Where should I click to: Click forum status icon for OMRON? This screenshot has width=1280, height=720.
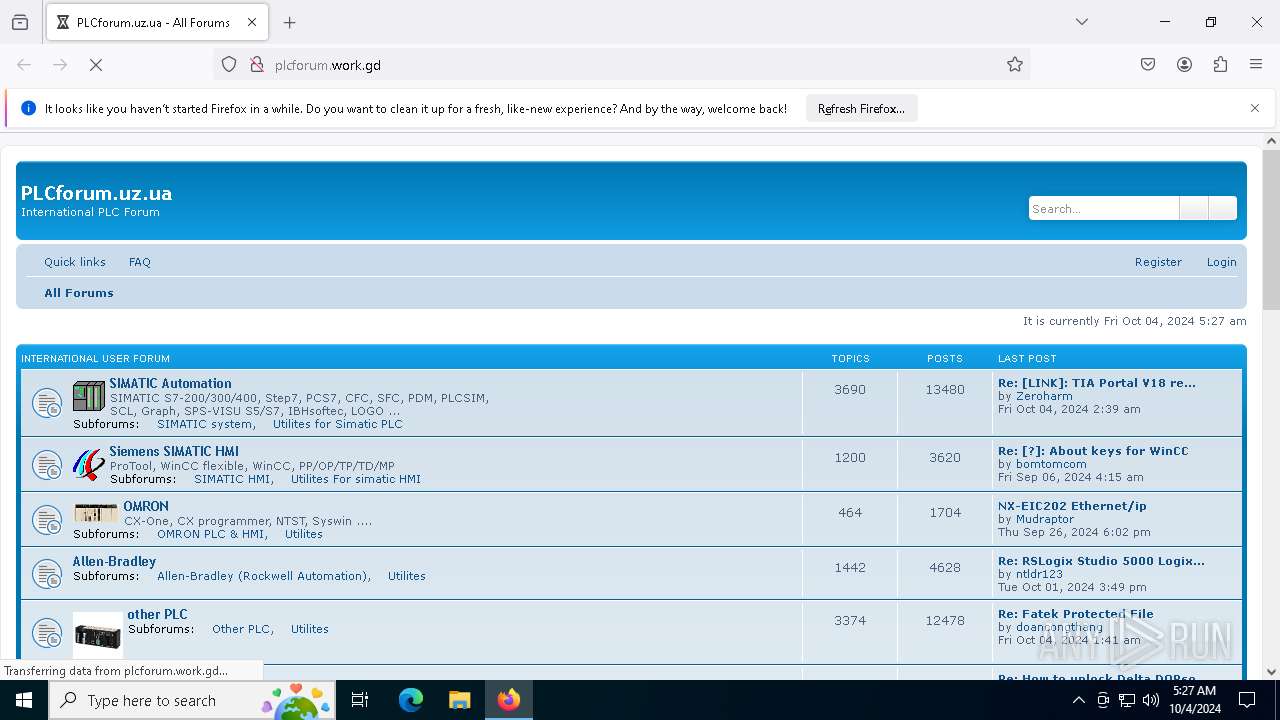pos(47,520)
